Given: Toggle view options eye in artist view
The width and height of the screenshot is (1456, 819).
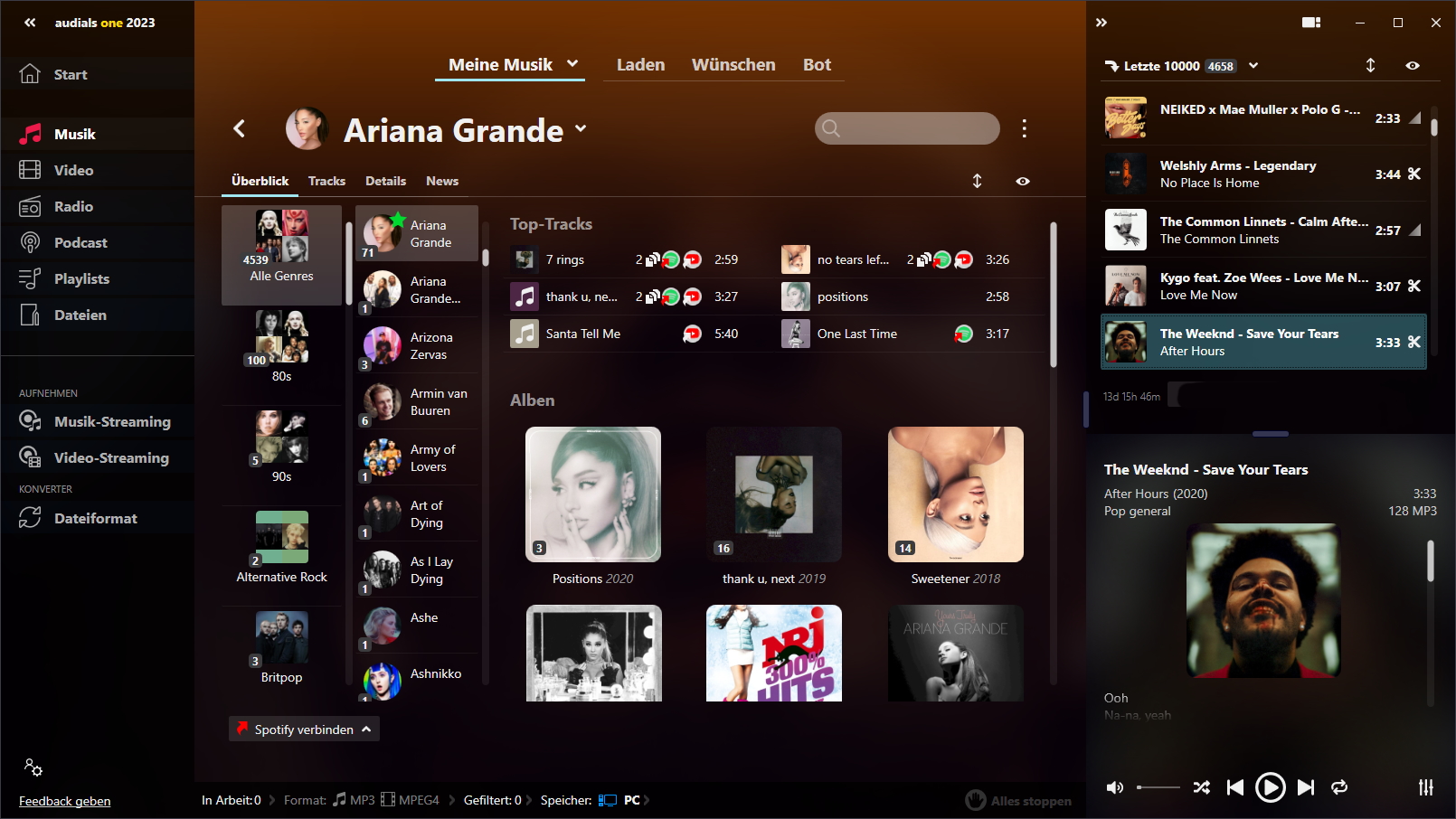Looking at the screenshot, I should (x=1023, y=181).
